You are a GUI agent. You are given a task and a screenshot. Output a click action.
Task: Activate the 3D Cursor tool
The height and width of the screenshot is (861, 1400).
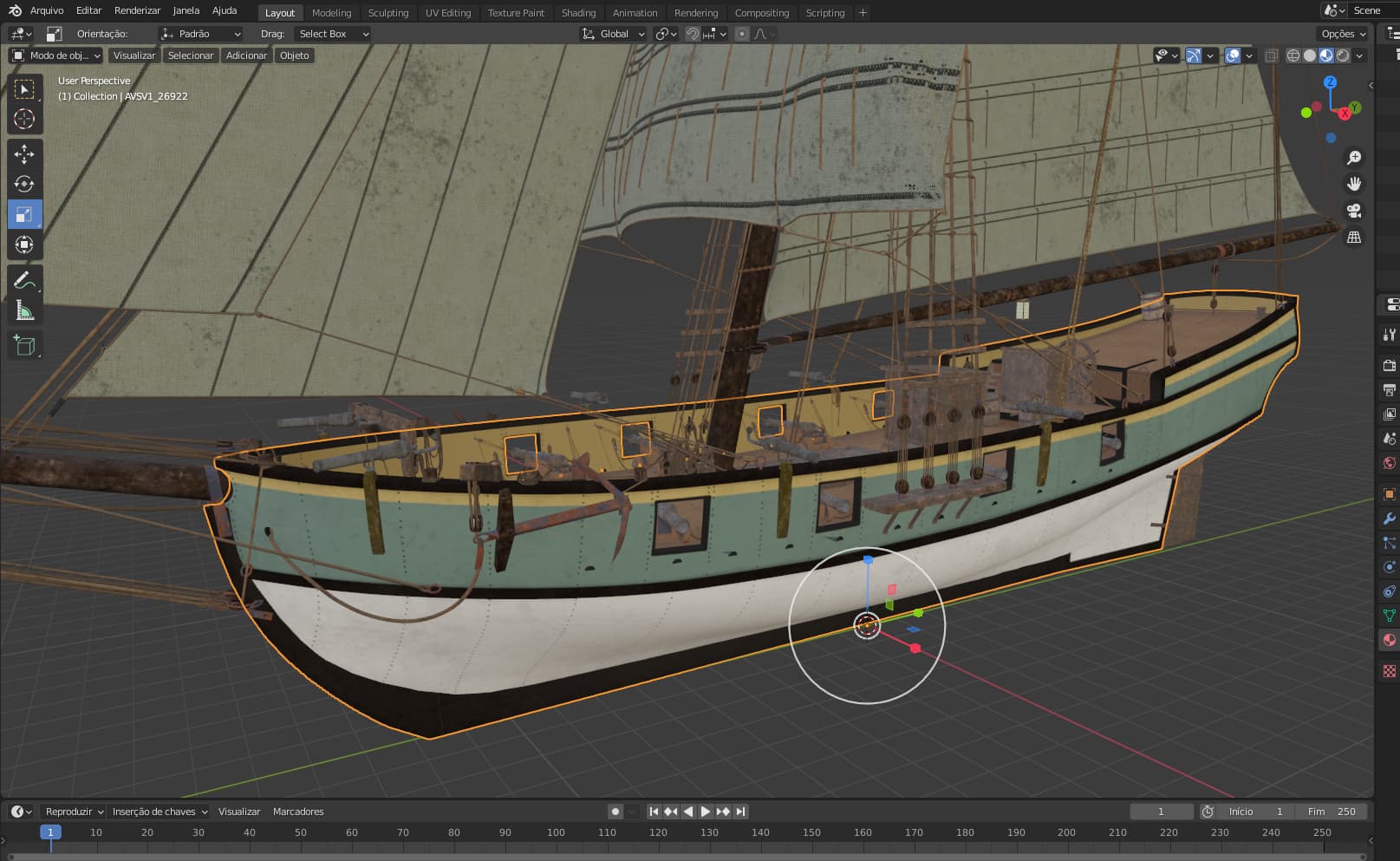pyautogui.click(x=24, y=119)
